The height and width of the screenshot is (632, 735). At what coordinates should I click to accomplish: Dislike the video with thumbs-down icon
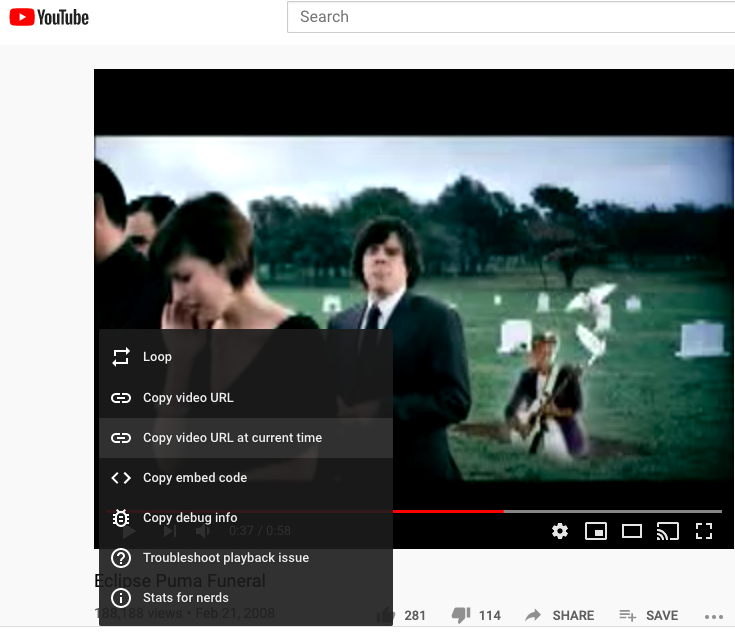[x=461, y=615]
